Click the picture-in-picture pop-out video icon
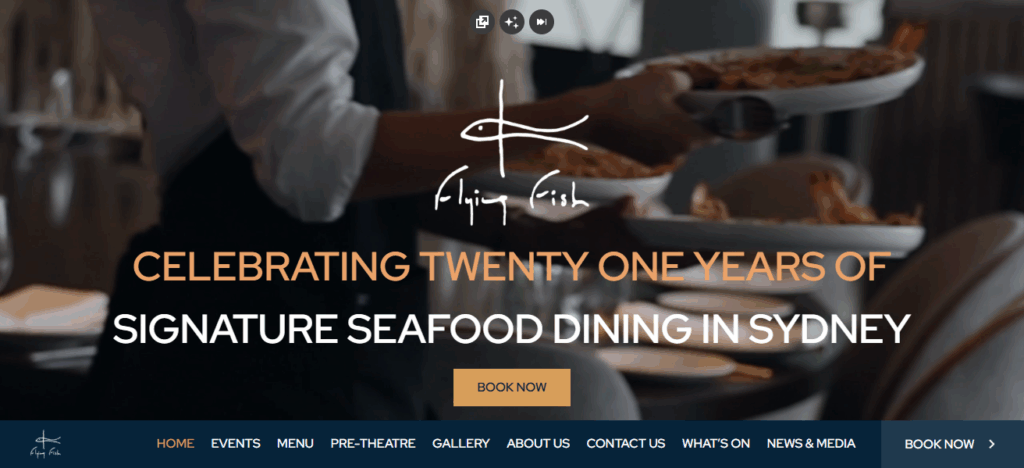This screenshot has height=468, width=1024. tap(482, 22)
